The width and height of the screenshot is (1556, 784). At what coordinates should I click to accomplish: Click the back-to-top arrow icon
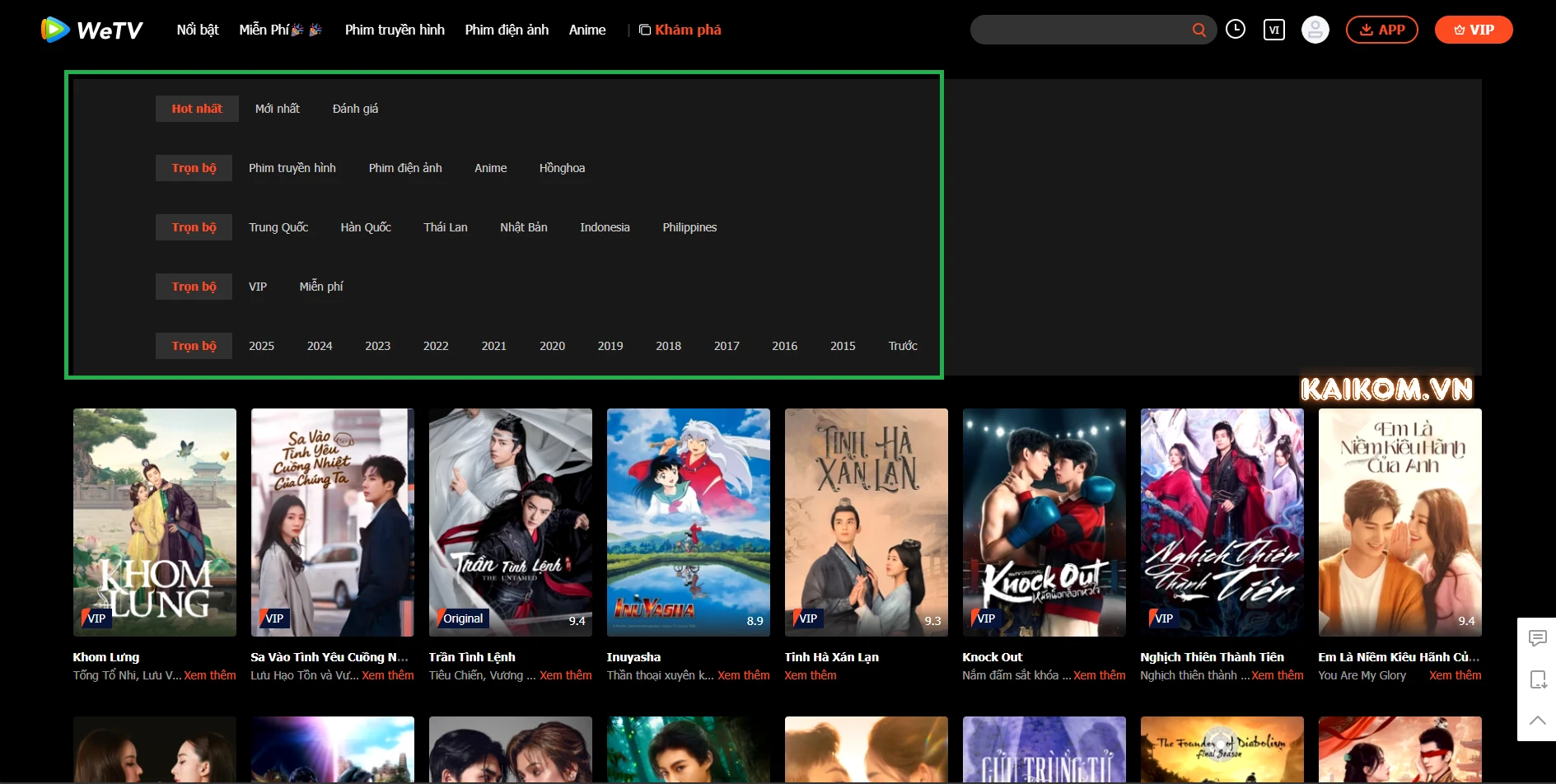click(x=1537, y=720)
